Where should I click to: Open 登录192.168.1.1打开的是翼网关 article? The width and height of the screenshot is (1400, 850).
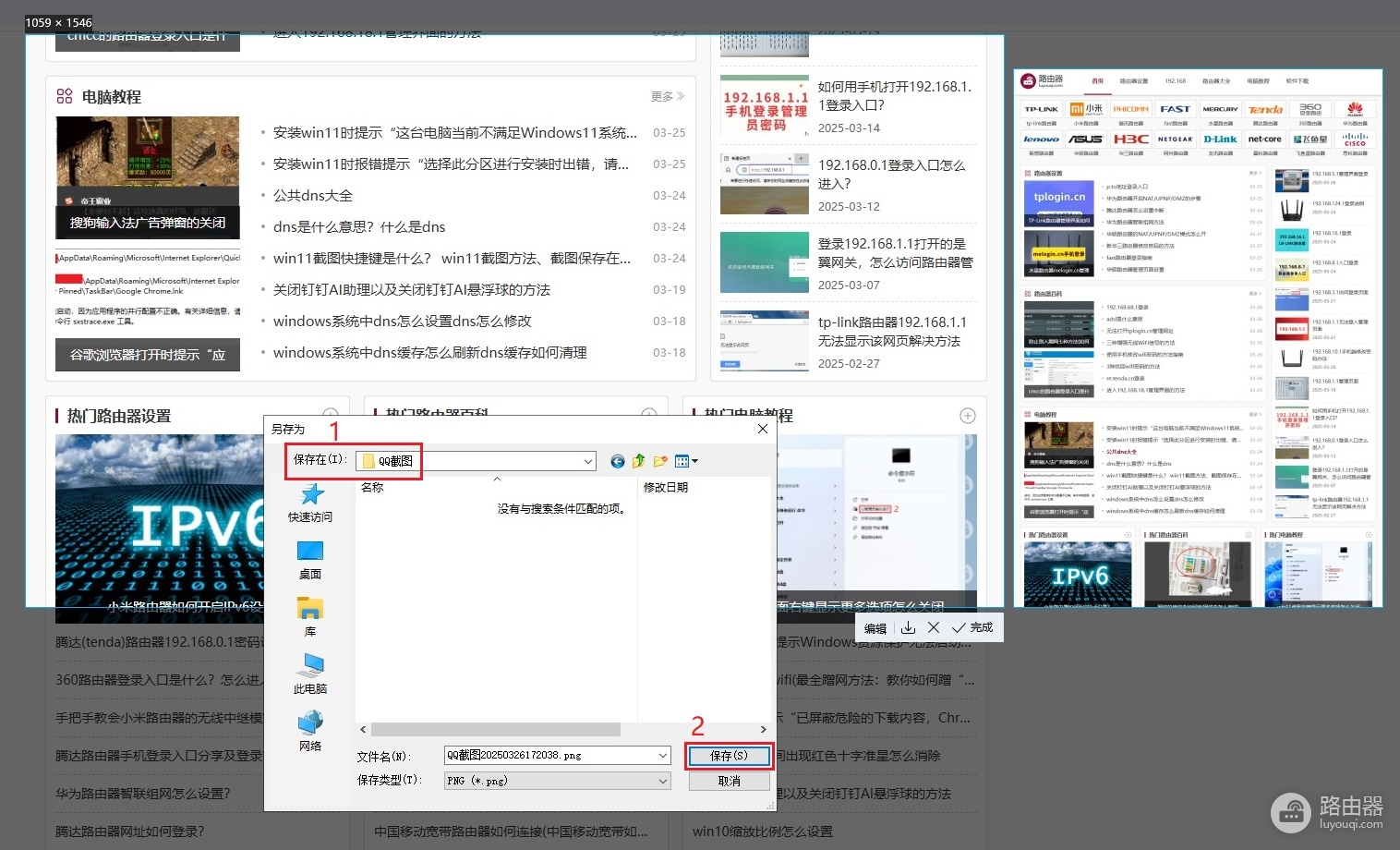(x=896, y=253)
